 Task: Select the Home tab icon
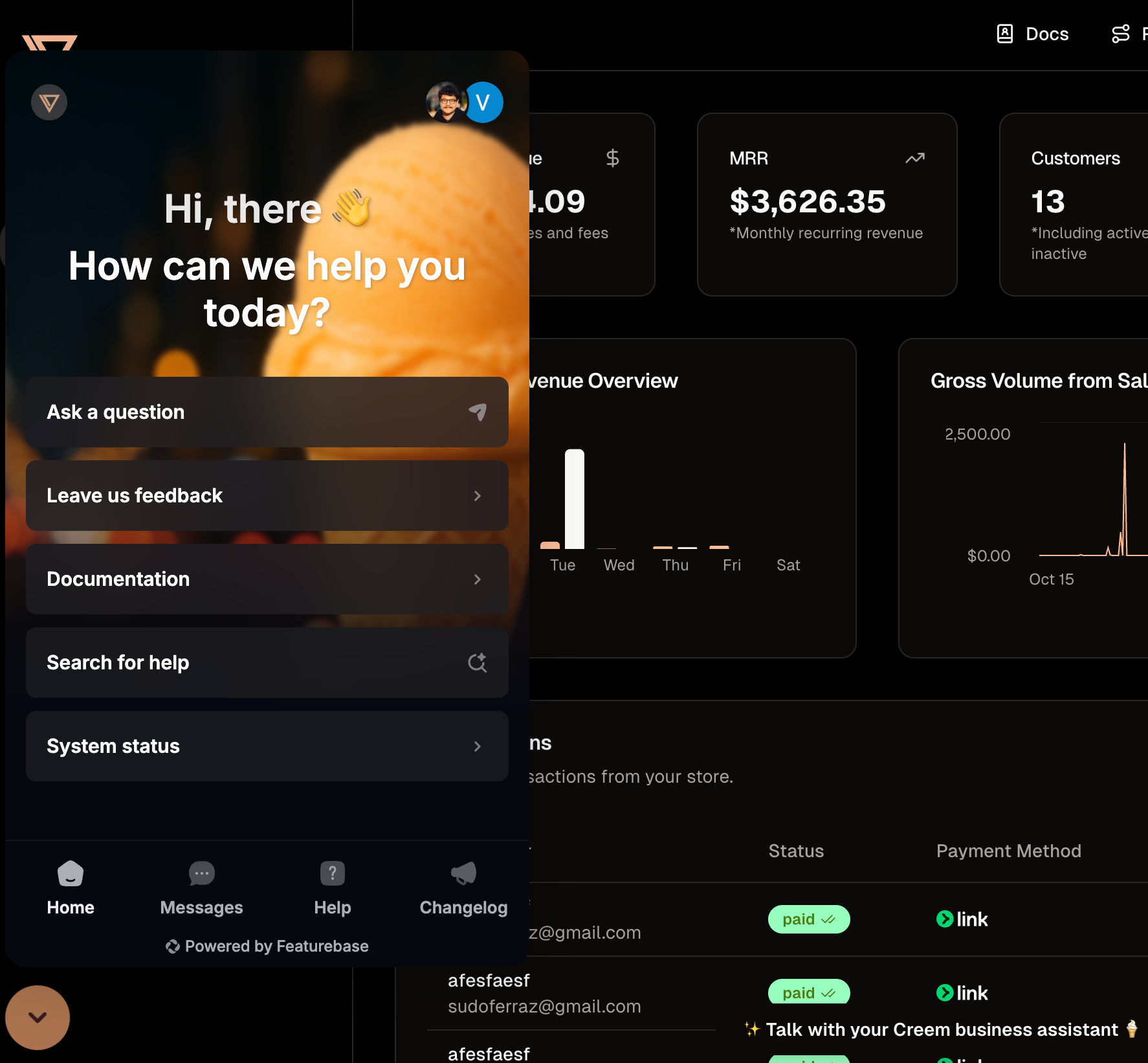[x=71, y=873]
